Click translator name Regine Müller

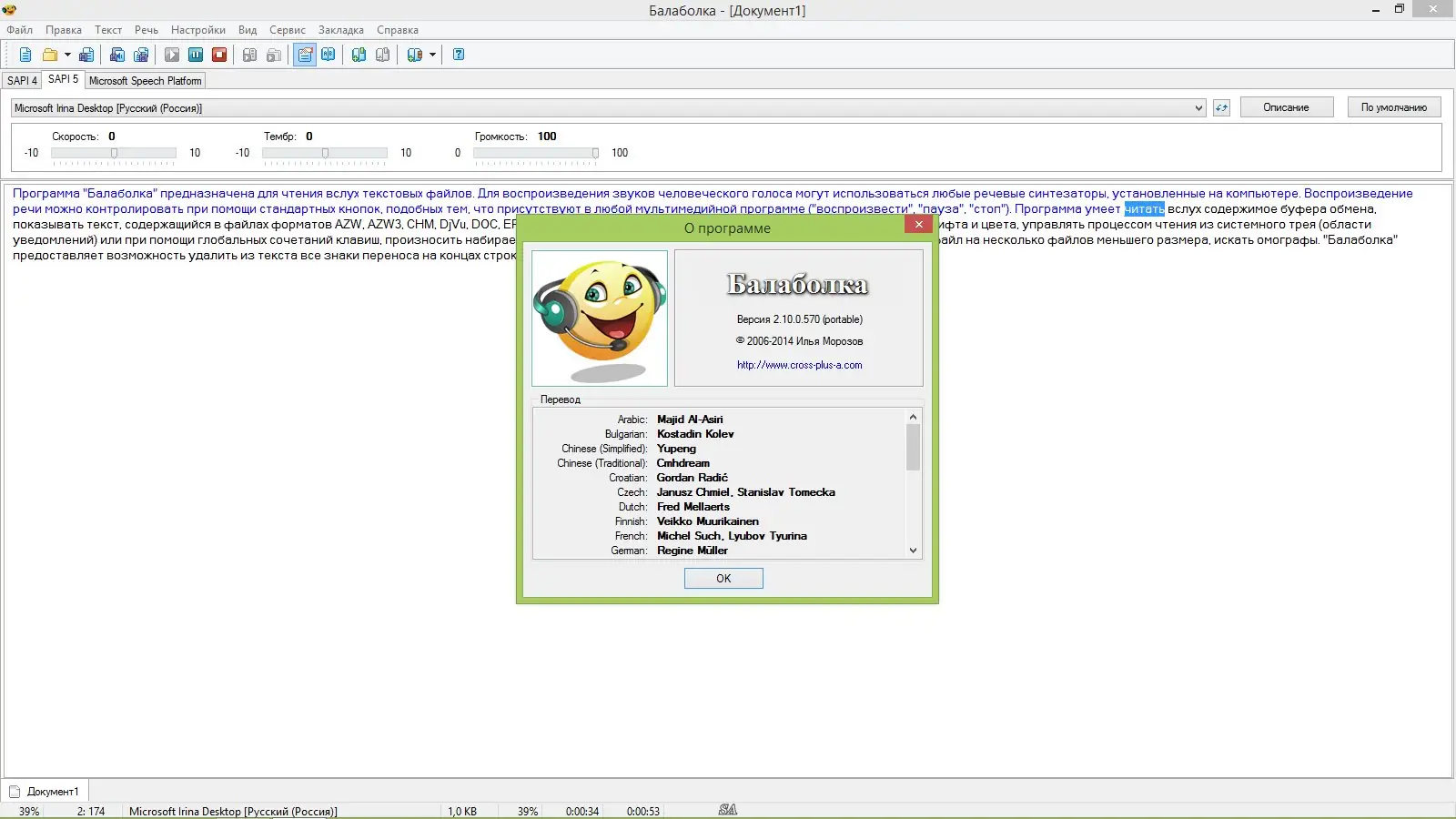(693, 551)
